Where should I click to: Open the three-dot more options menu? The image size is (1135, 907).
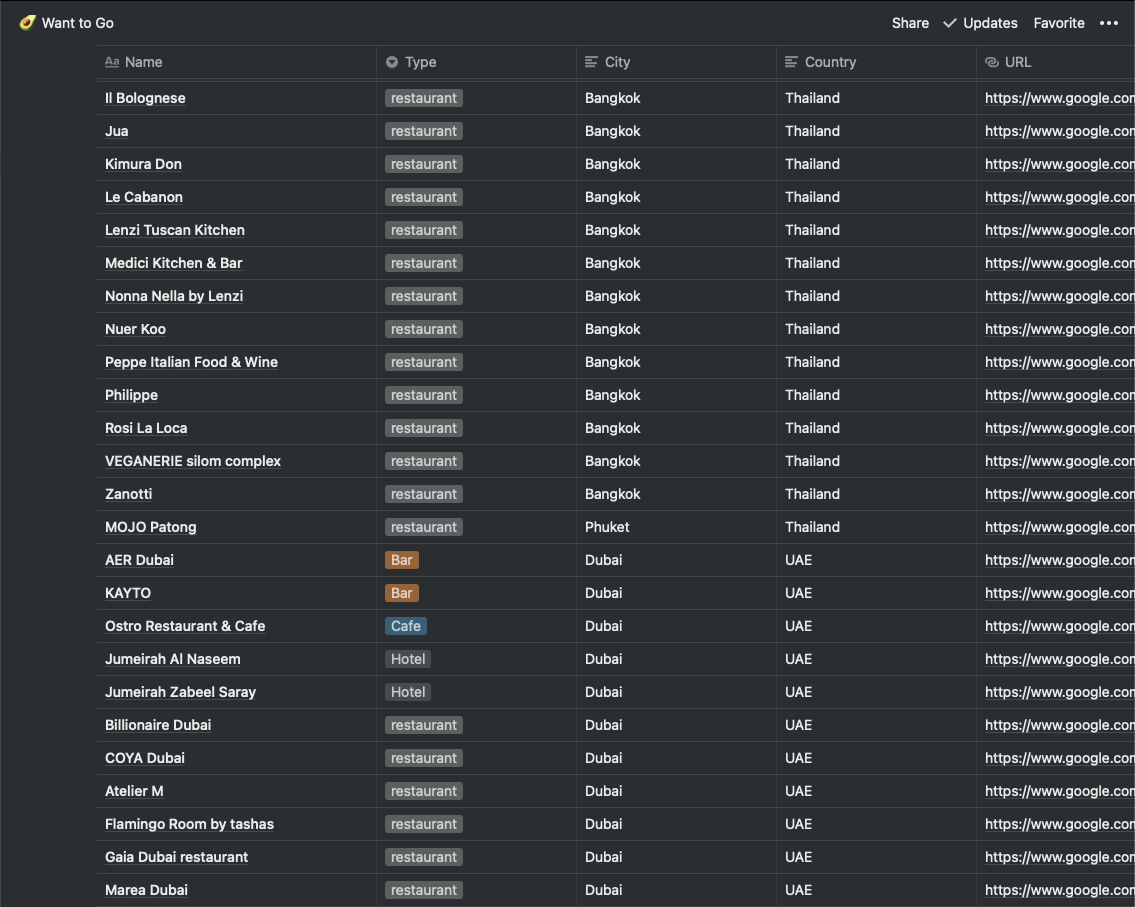click(x=1108, y=23)
